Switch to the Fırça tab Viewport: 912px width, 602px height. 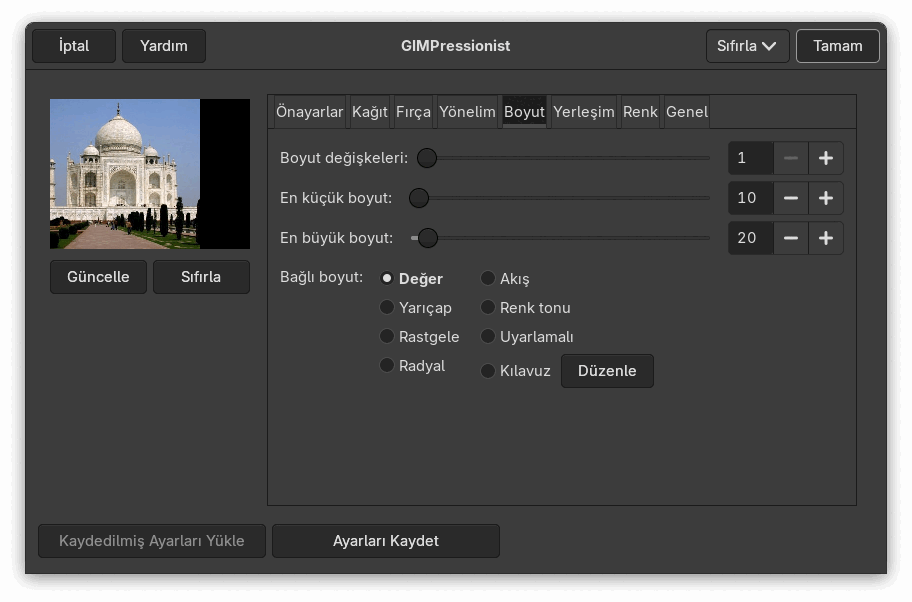(x=413, y=112)
